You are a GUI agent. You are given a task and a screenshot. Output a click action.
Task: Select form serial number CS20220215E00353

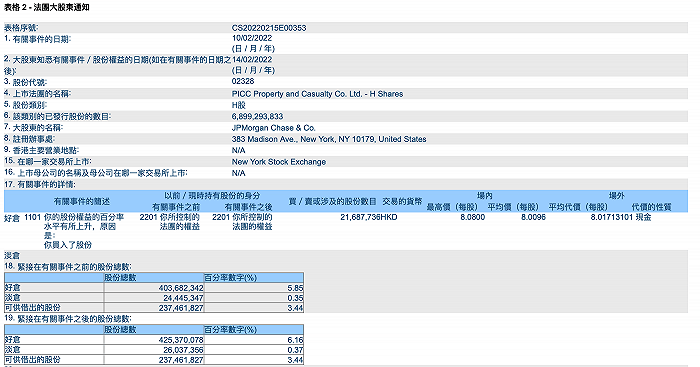pos(269,28)
